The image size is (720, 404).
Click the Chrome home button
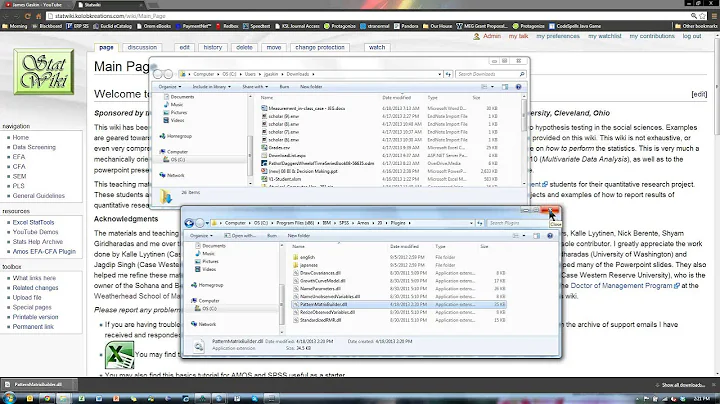point(39,16)
